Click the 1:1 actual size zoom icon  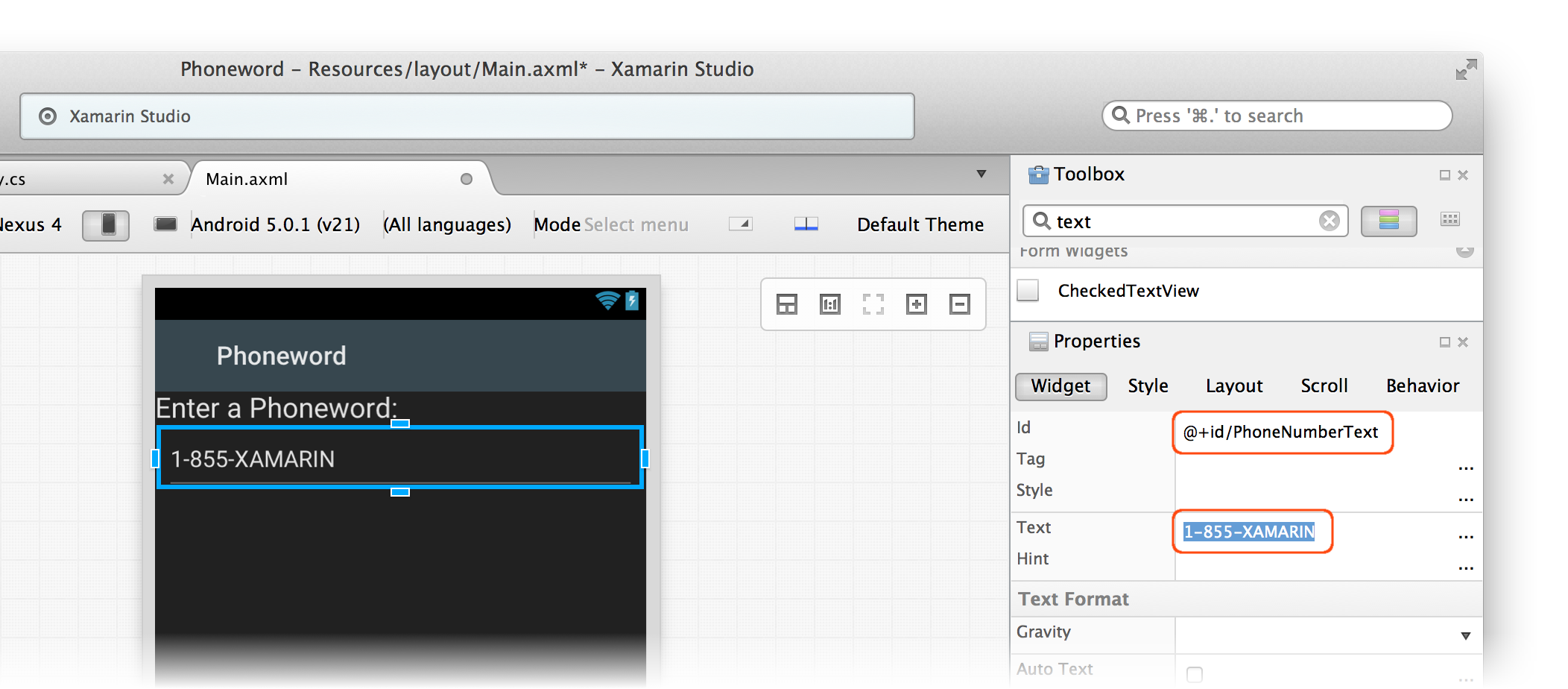pos(829,304)
